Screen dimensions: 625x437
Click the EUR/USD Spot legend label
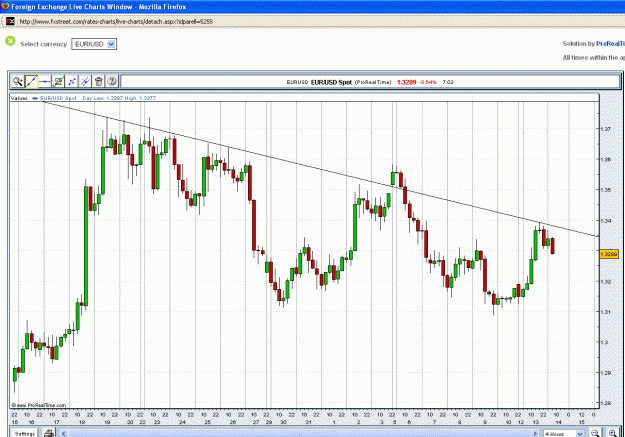pos(58,98)
